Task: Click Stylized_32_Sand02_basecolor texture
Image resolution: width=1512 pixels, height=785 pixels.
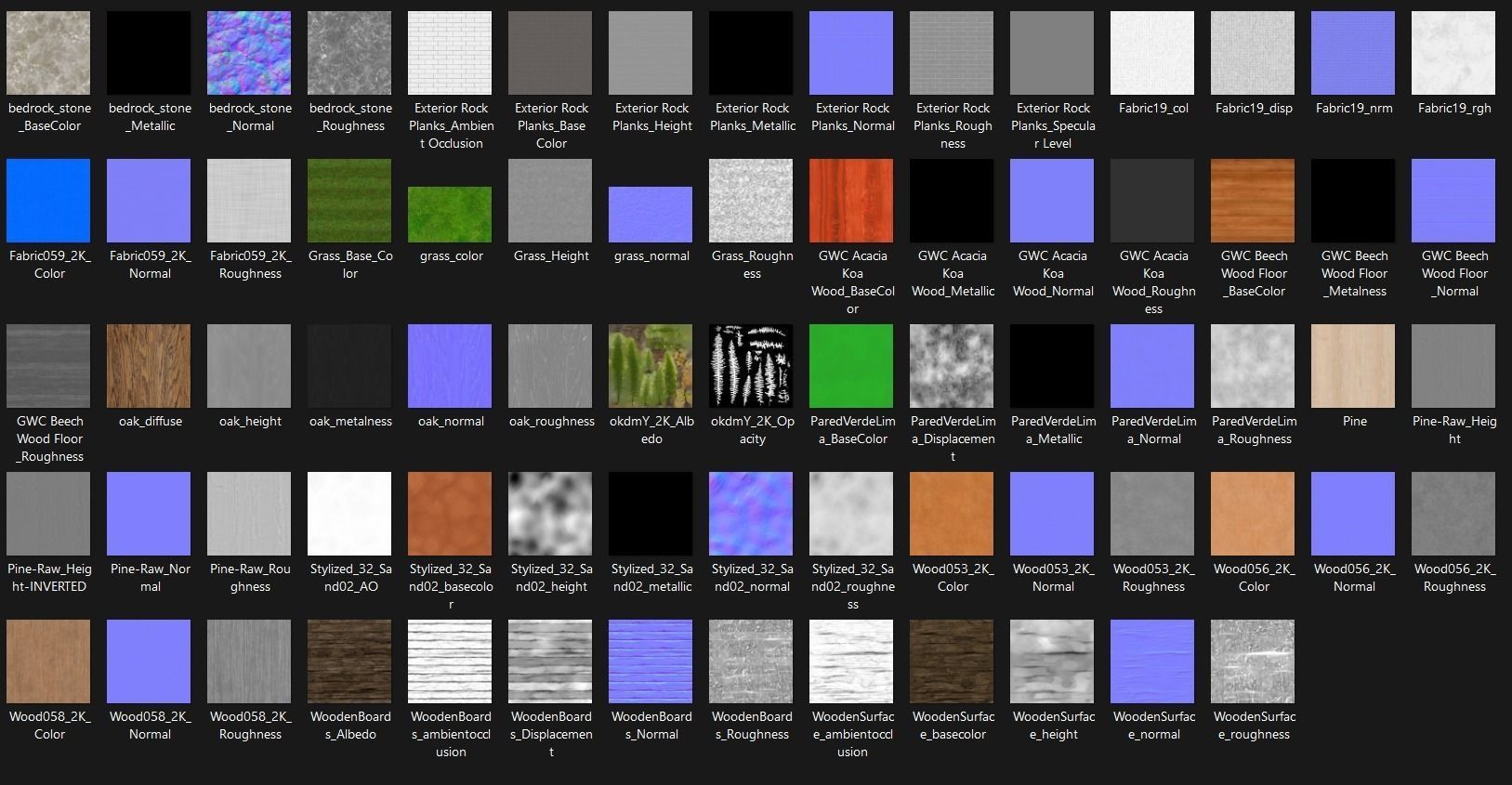Action: [450, 514]
